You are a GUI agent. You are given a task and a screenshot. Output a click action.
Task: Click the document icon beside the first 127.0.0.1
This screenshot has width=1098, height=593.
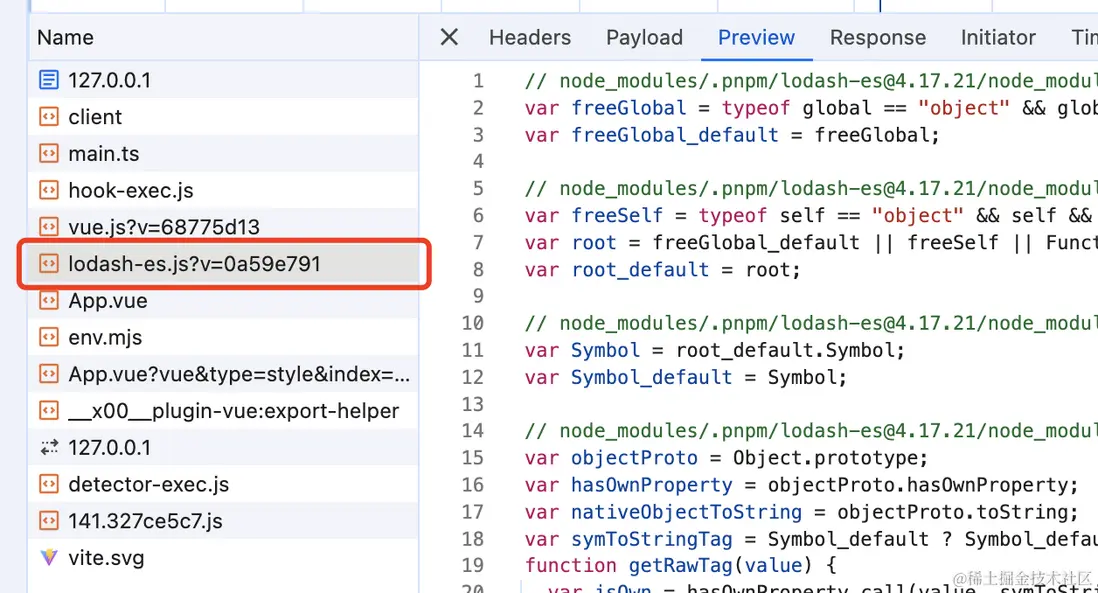pyautogui.click(x=48, y=80)
